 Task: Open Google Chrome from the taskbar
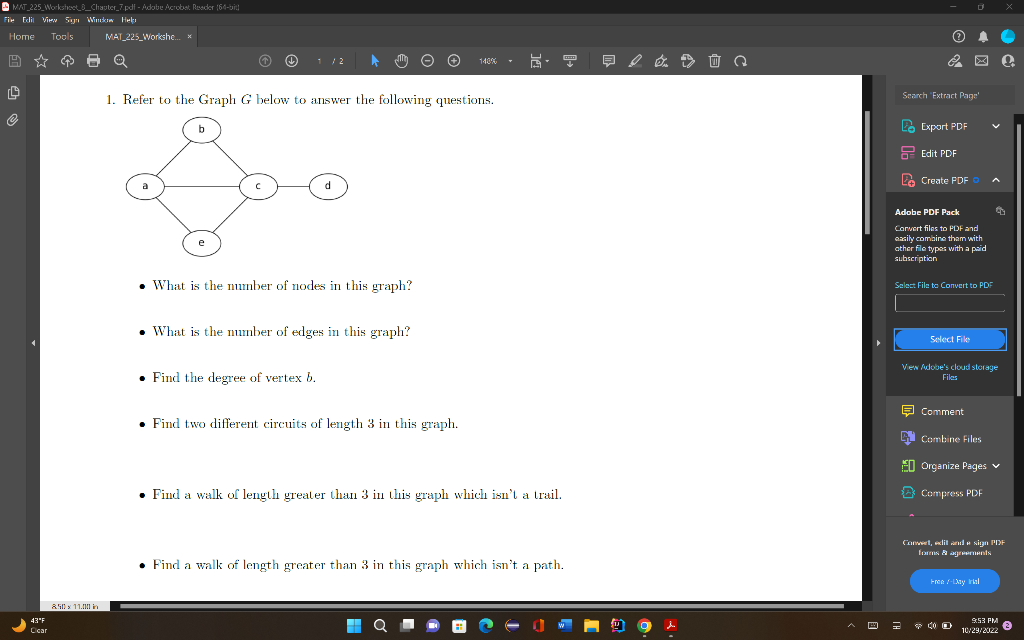644,626
